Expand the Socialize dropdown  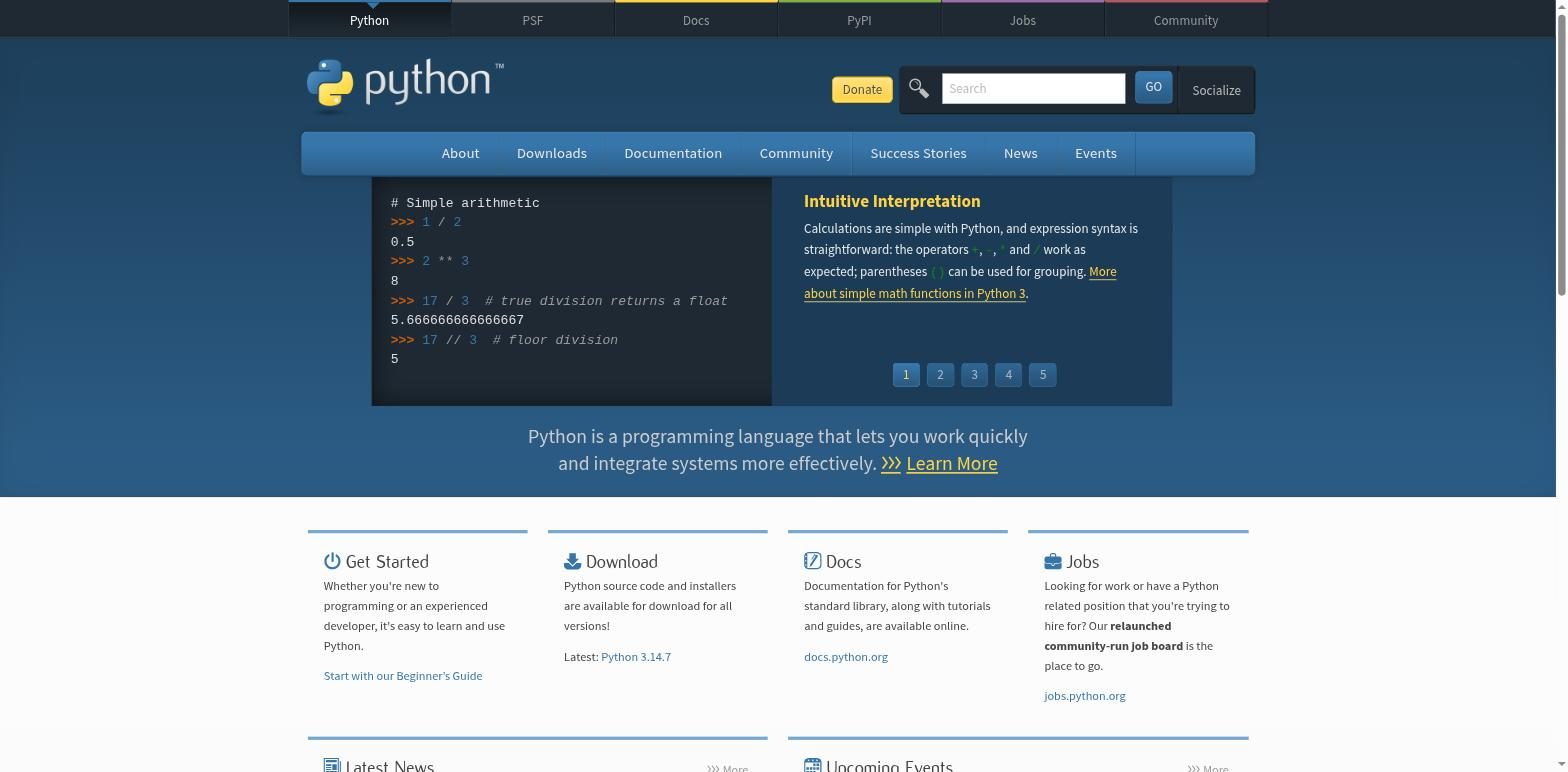1216,90
